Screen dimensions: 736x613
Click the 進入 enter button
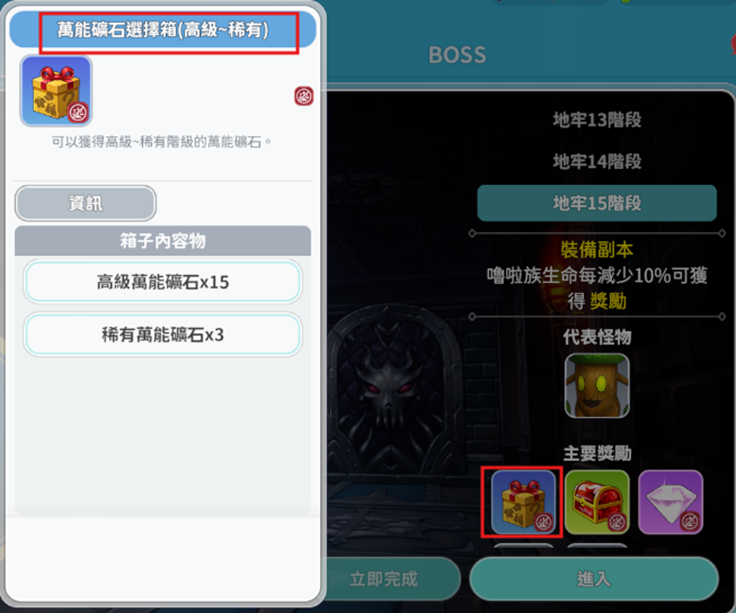(x=594, y=578)
